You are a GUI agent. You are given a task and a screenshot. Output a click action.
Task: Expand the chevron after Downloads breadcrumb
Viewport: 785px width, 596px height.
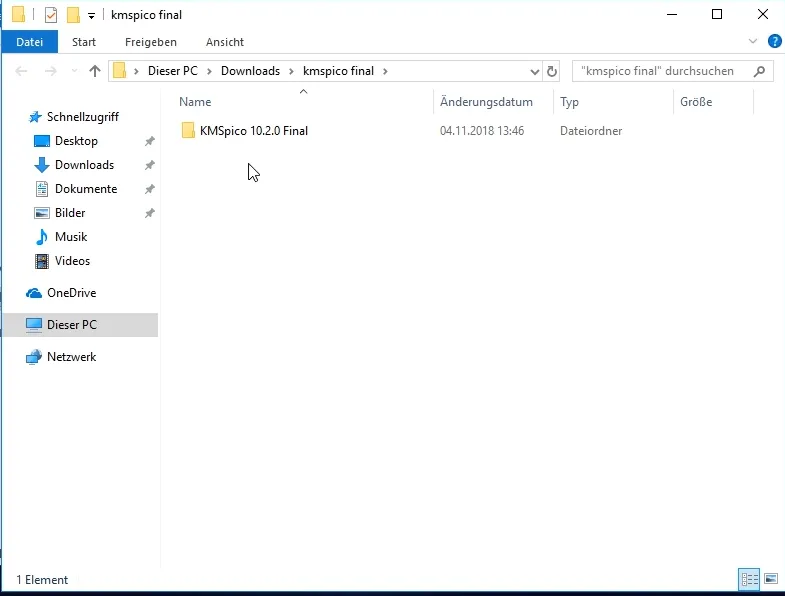[291, 71]
